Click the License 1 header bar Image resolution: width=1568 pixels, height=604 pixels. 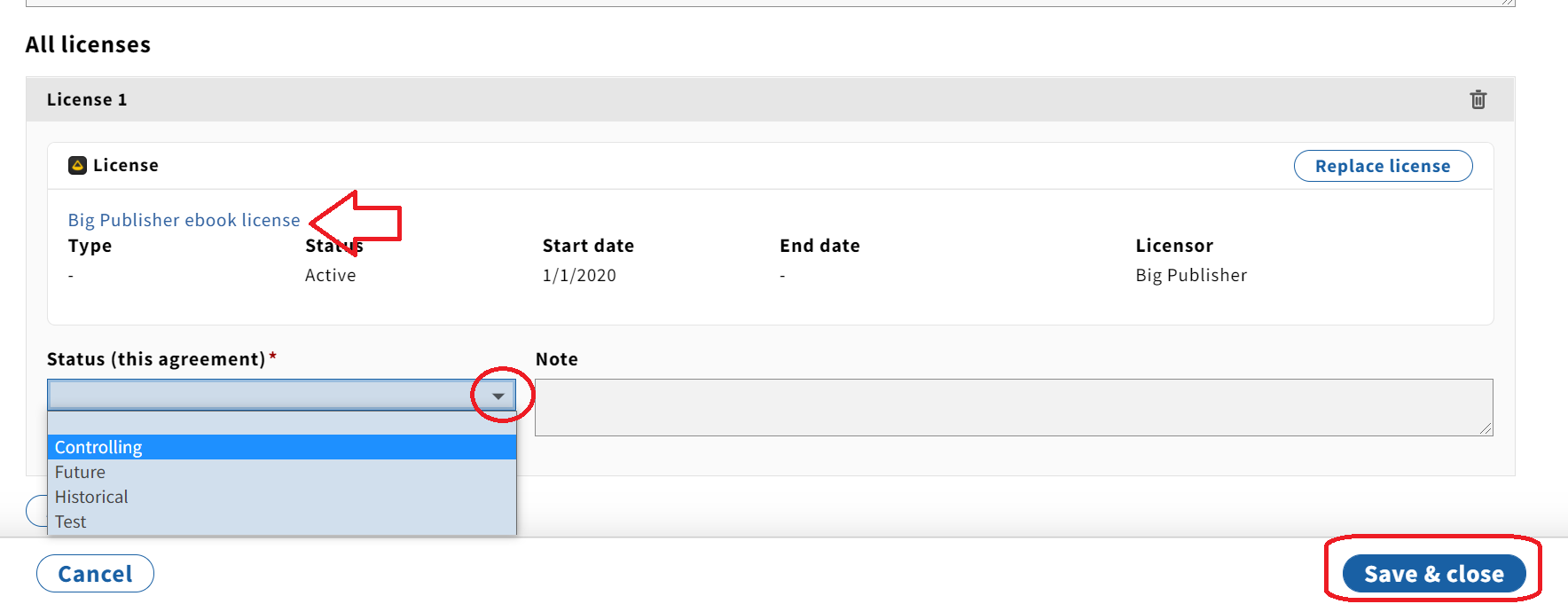(770, 99)
